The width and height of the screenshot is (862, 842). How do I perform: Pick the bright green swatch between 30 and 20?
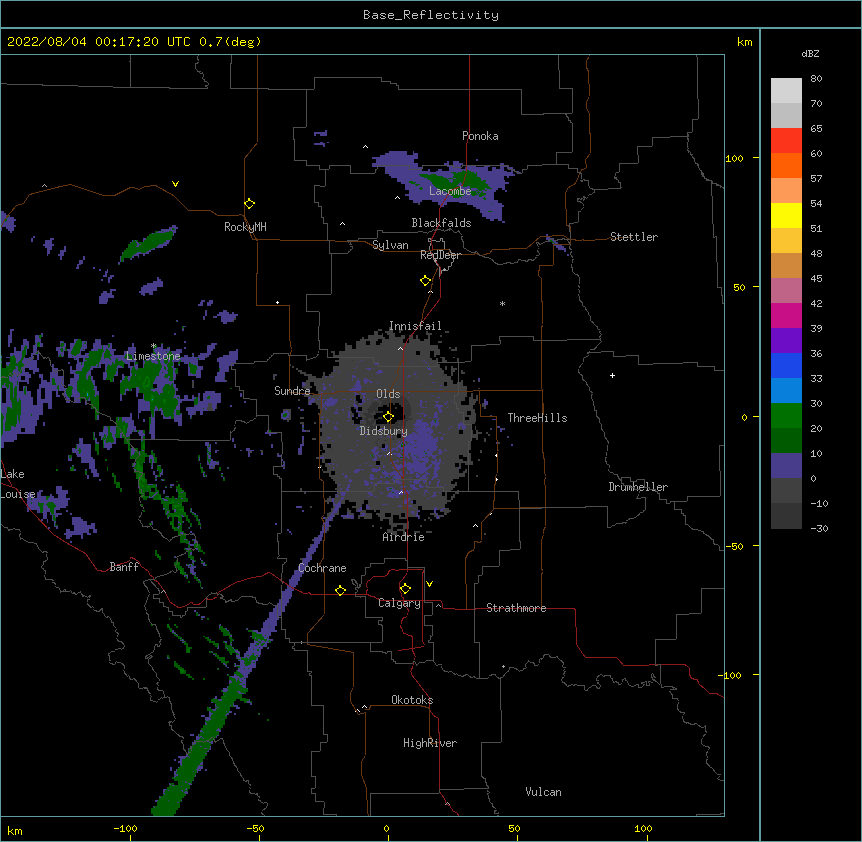[786, 416]
